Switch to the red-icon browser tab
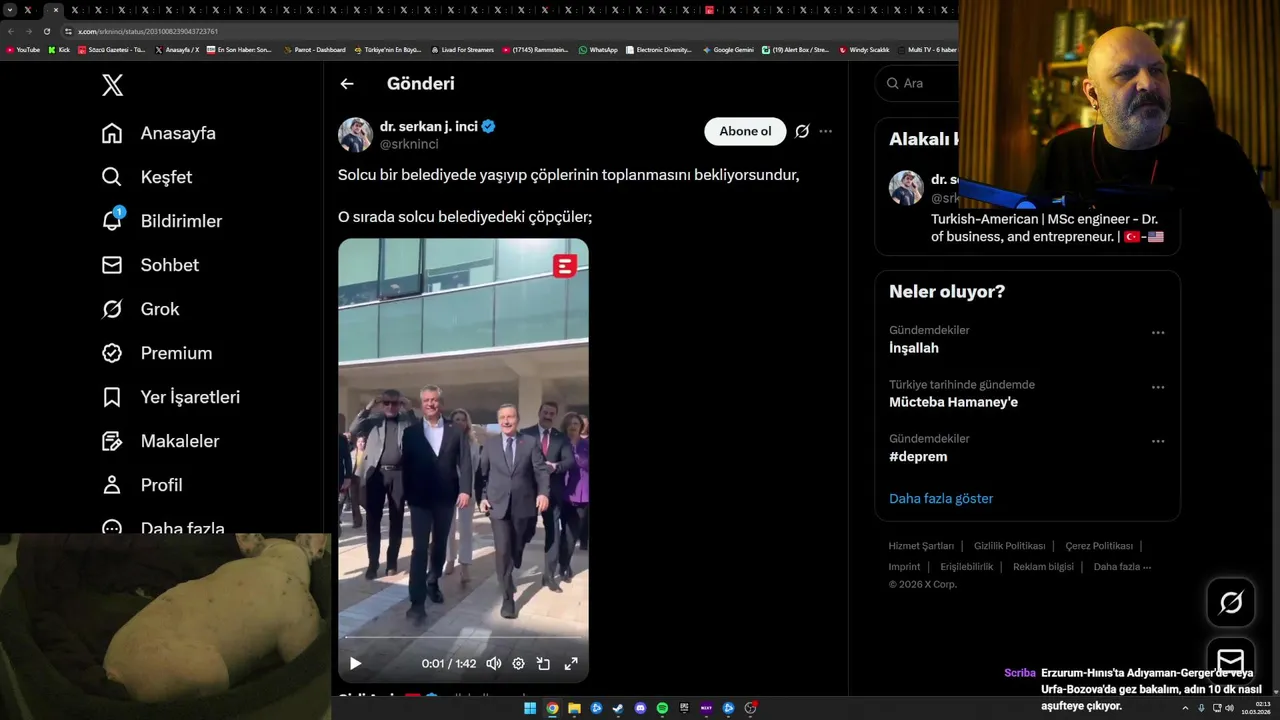Viewport: 1280px width, 720px height. (x=710, y=10)
